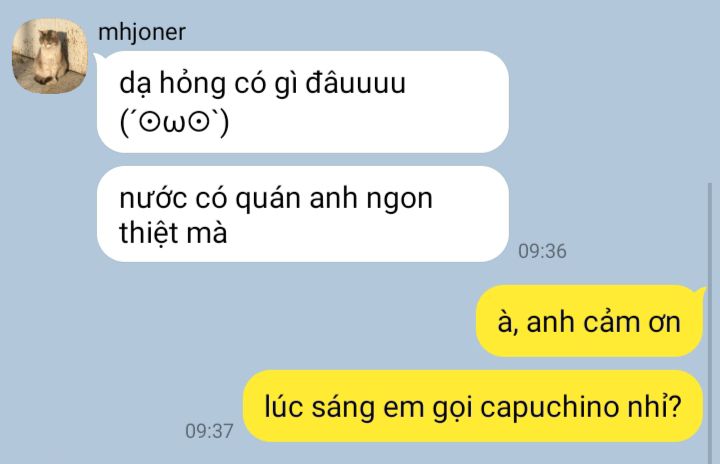The width and height of the screenshot is (720, 464).
Task: Click the words 'thiệt mà' on the second line
Action: tap(173, 233)
